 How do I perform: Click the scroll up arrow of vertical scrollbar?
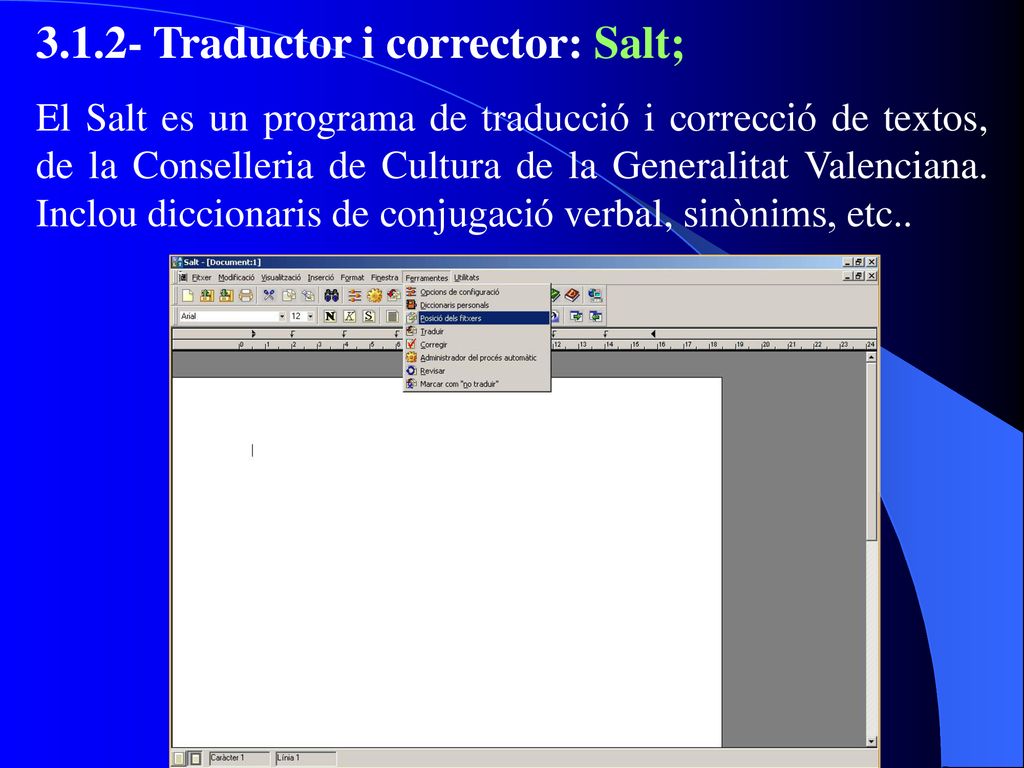tap(871, 357)
